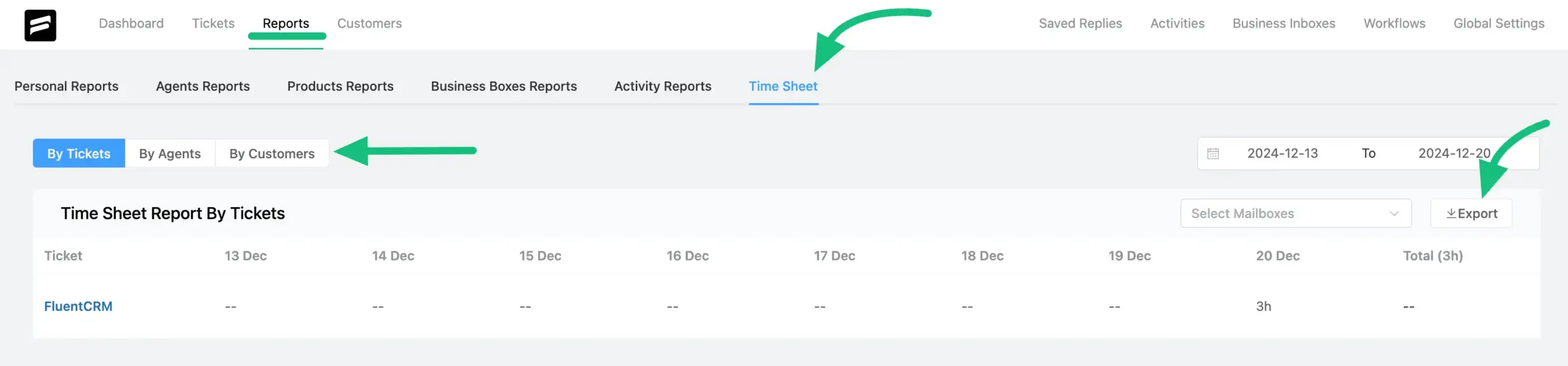Open the Personal Reports tab
Viewport: 1568px width, 366px height.
(66, 86)
